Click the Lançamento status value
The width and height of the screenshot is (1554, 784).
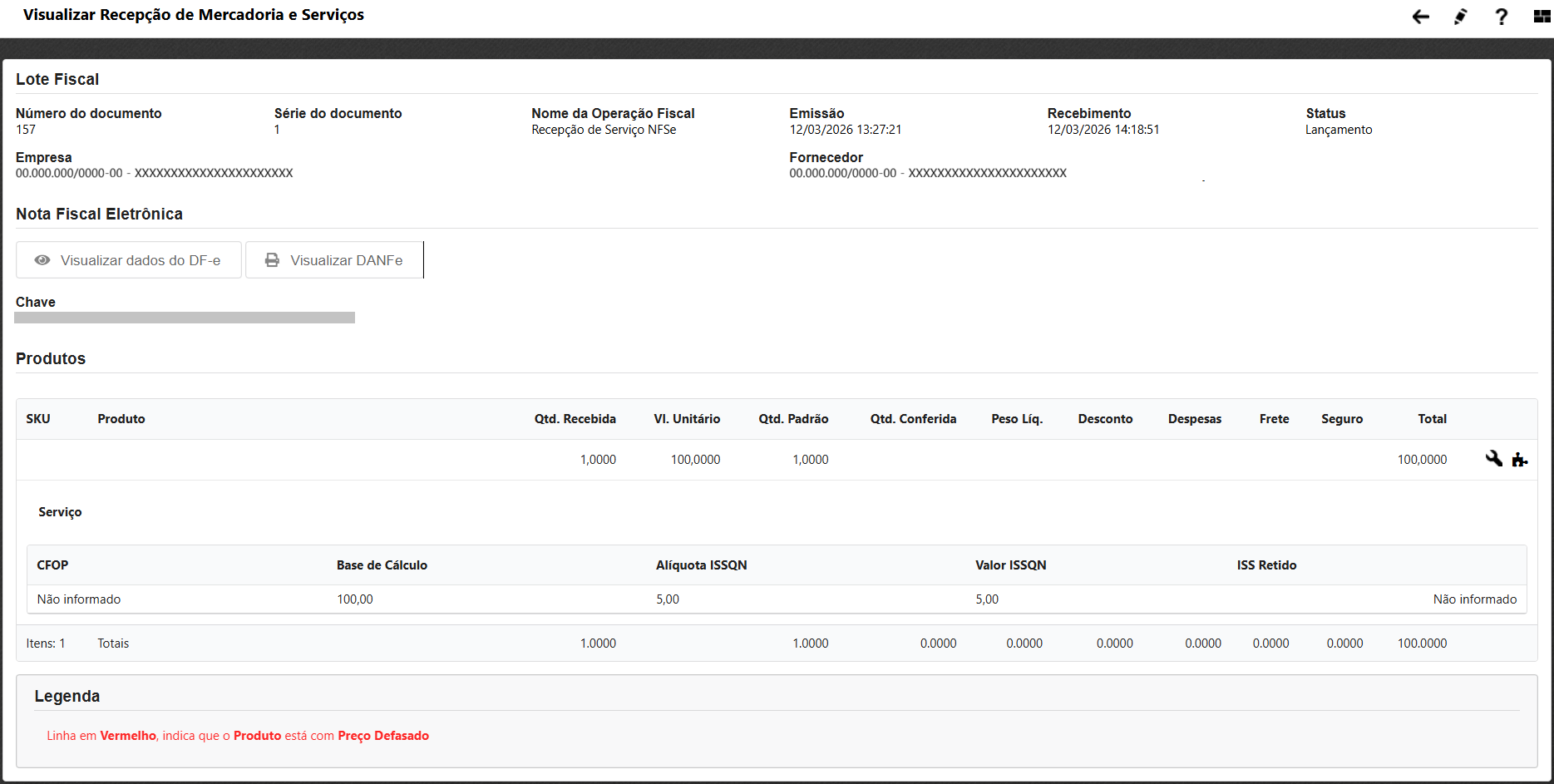(1339, 130)
